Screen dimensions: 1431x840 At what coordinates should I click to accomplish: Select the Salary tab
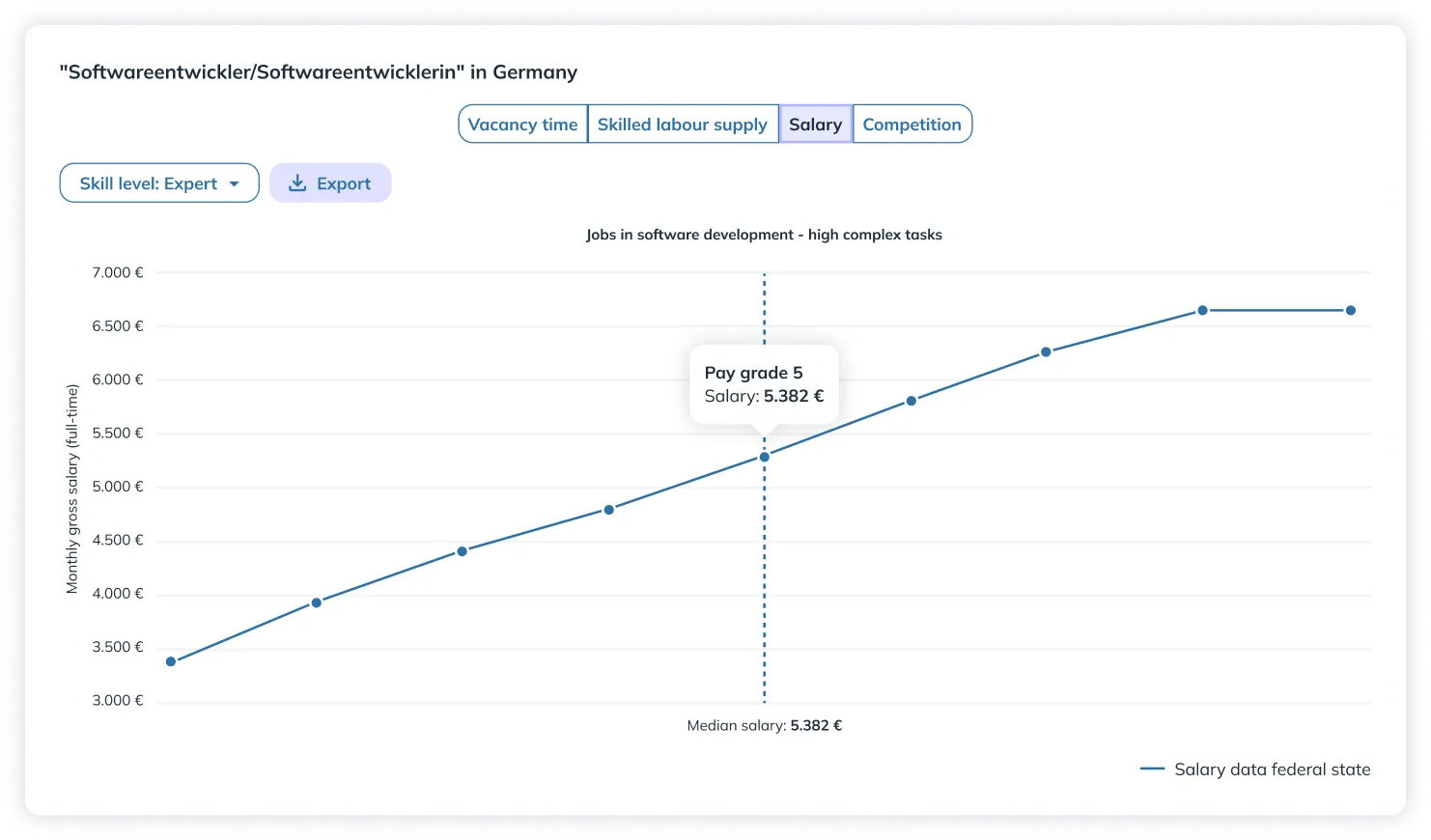pyautogui.click(x=815, y=125)
